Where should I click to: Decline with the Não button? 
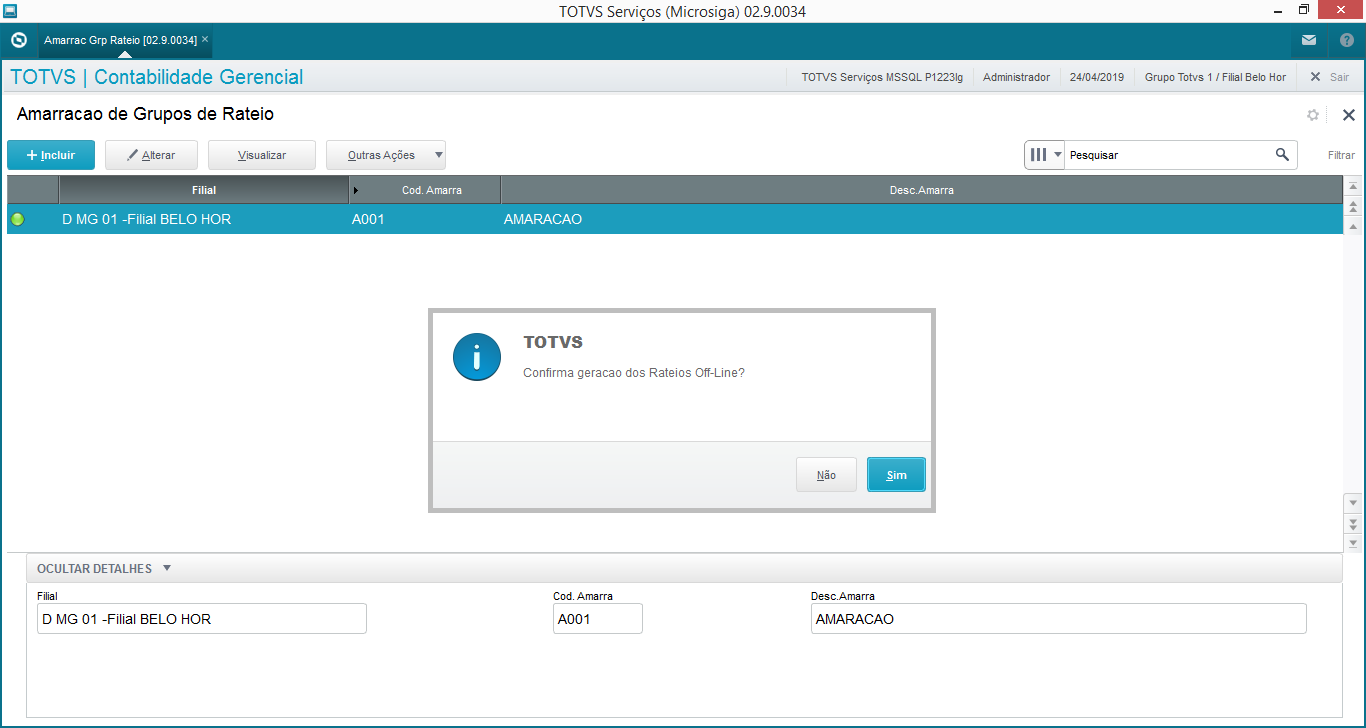[x=826, y=475]
